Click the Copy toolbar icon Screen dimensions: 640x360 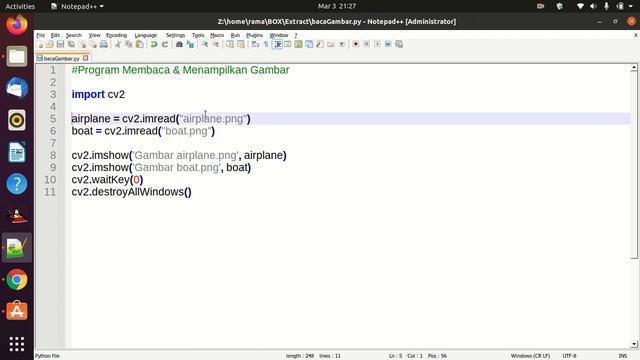(x=129, y=44)
